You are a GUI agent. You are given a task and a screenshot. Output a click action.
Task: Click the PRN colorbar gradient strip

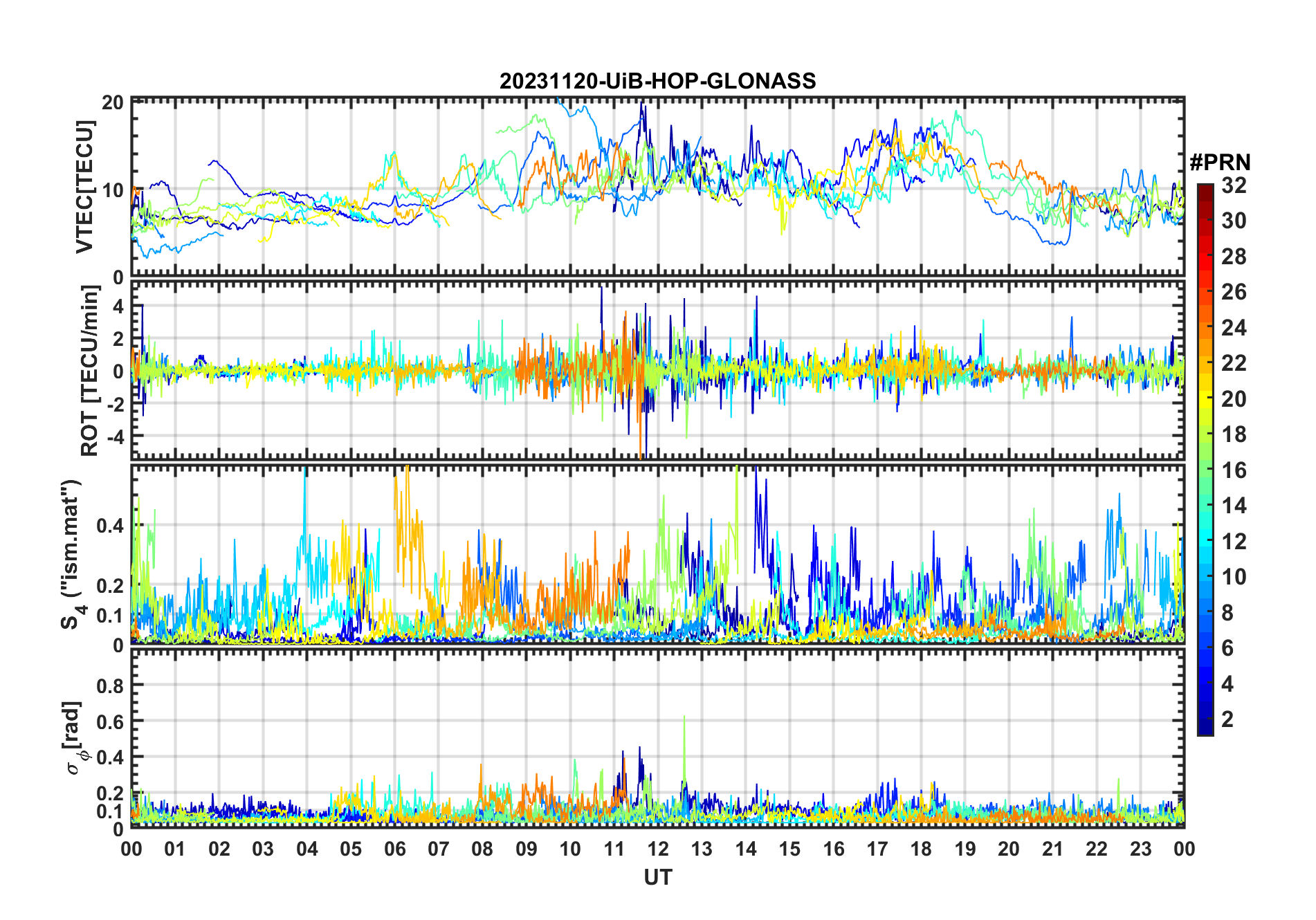(x=1205, y=459)
